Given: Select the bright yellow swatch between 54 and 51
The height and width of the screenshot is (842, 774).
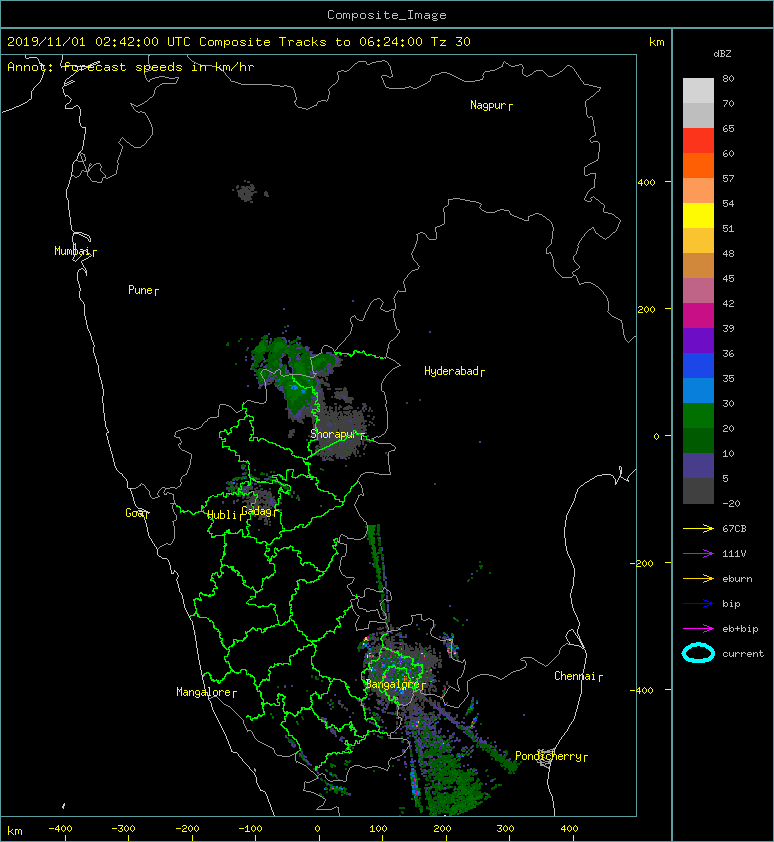Looking at the screenshot, I should pos(698,215).
